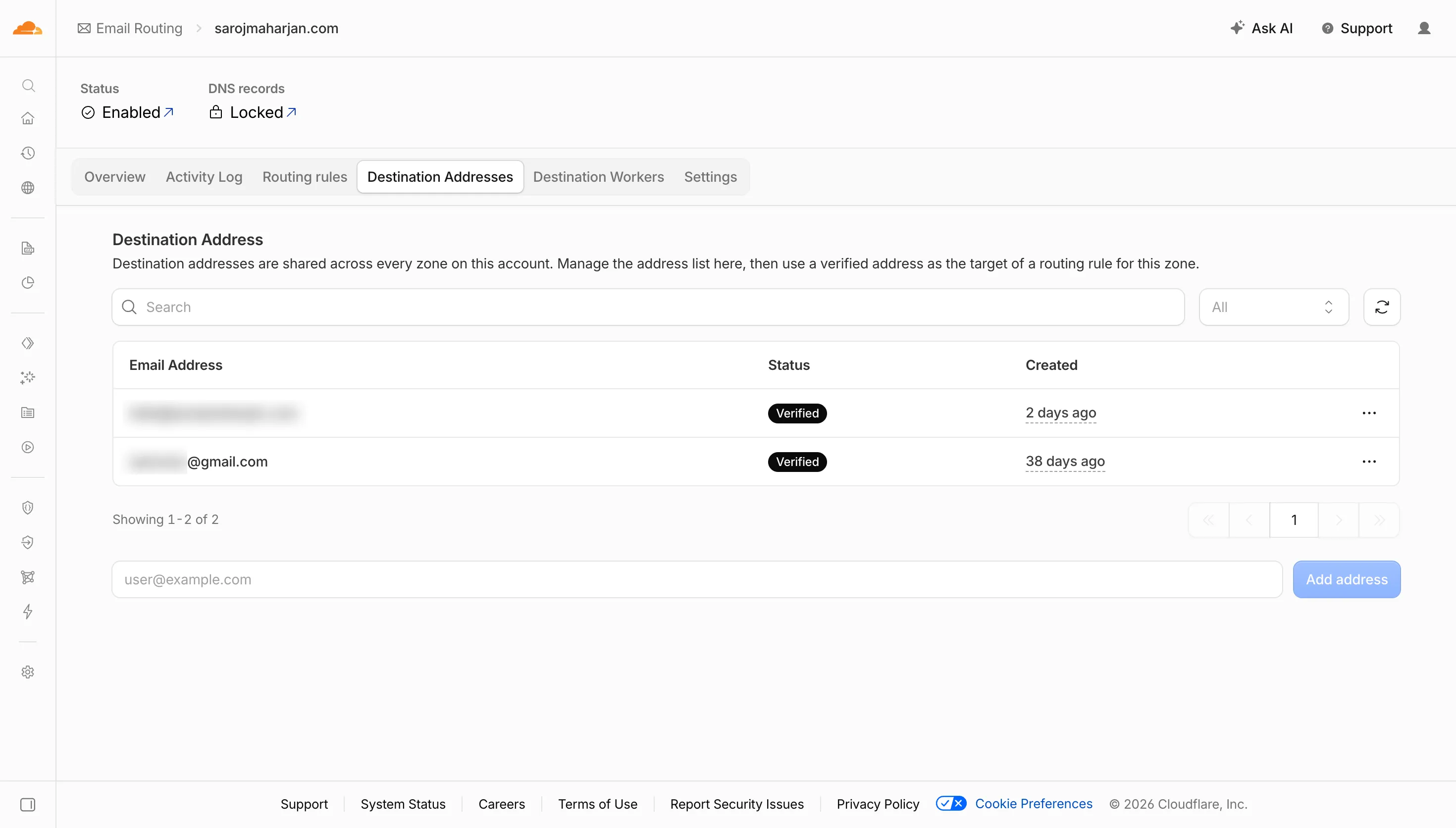Viewport: 1456px width, 828px height.
Task: Open the pie chart analytics icon
Action: pyautogui.click(x=28, y=283)
